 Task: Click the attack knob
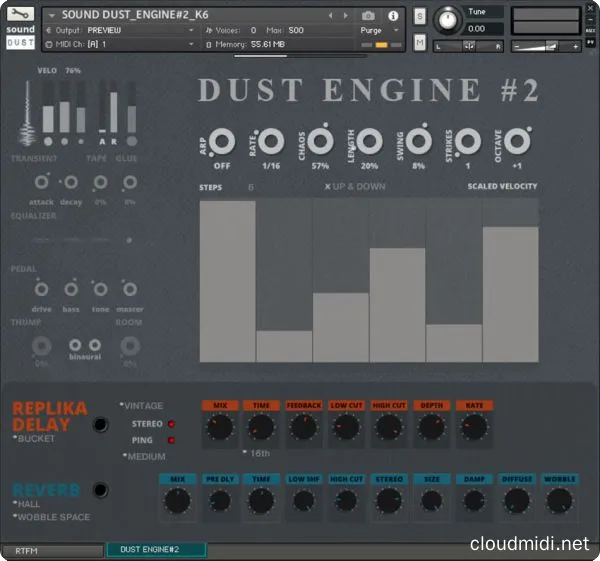point(41,182)
